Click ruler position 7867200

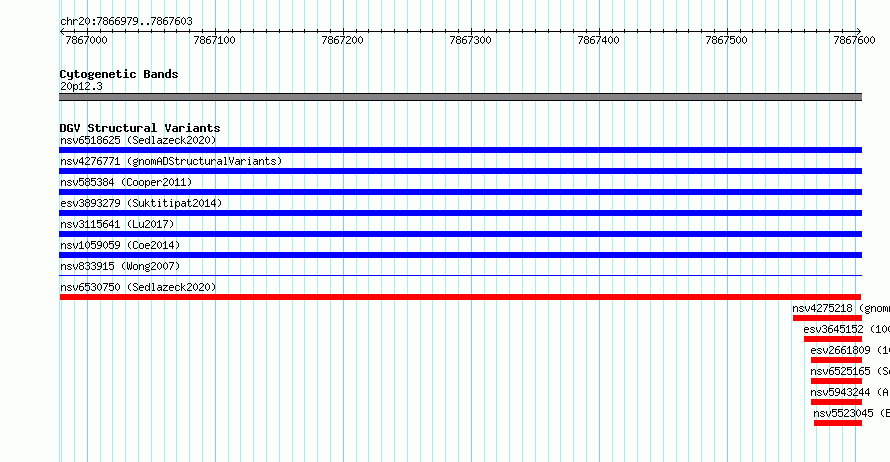point(342,40)
